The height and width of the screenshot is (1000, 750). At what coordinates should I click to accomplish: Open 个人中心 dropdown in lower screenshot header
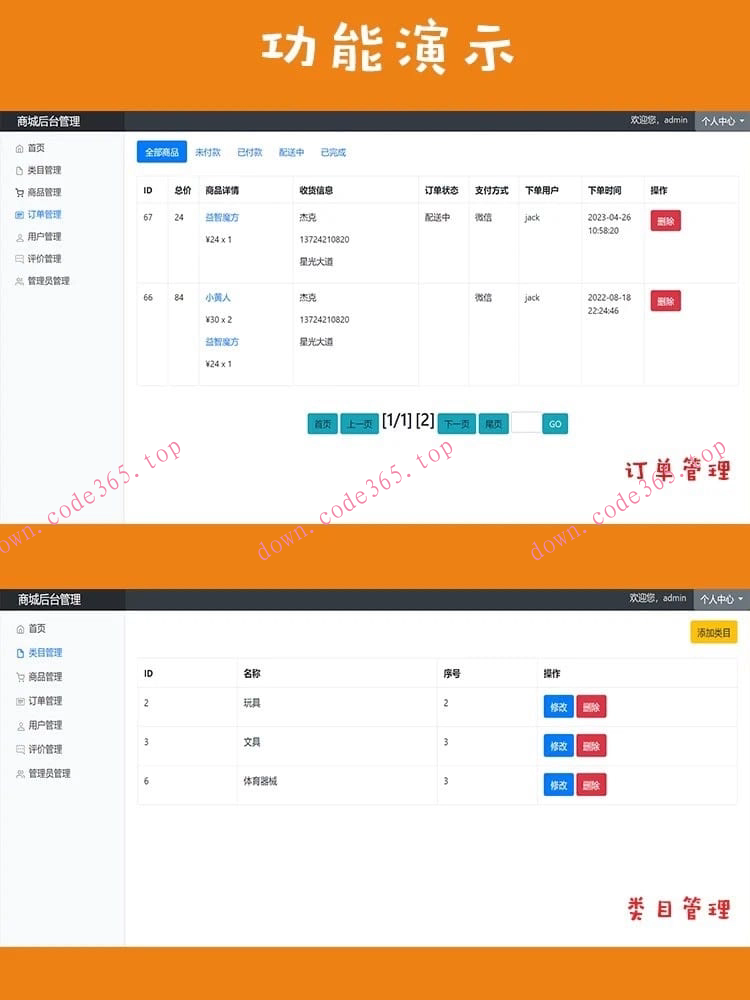click(x=721, y=599)
